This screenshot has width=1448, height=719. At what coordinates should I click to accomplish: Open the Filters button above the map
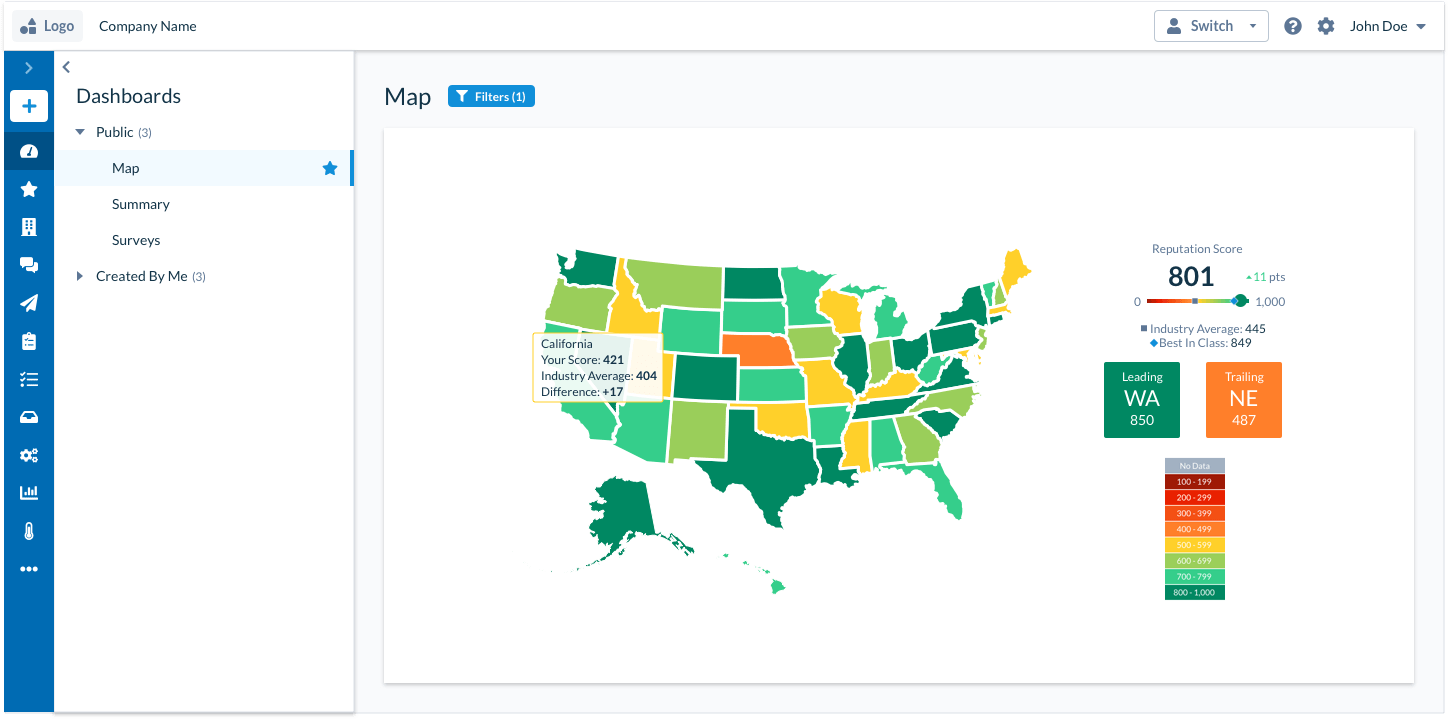[x=491, y=96]
